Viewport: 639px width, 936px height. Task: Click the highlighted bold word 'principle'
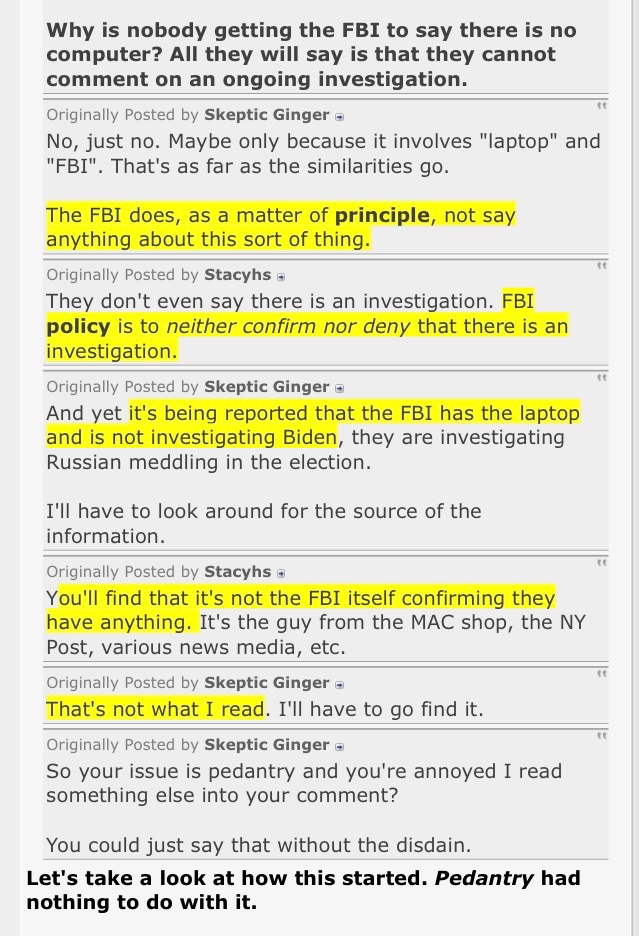(x=381, y=215)
